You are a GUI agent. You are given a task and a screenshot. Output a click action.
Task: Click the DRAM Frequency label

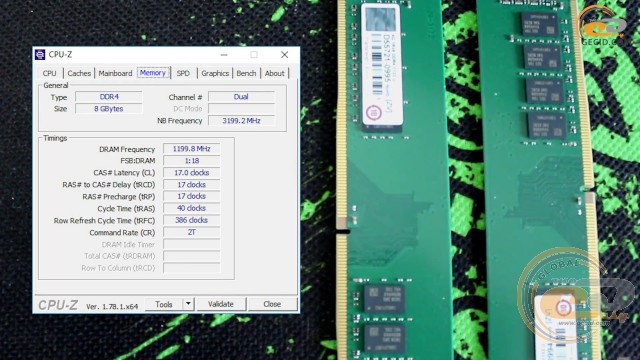(127, 149)
